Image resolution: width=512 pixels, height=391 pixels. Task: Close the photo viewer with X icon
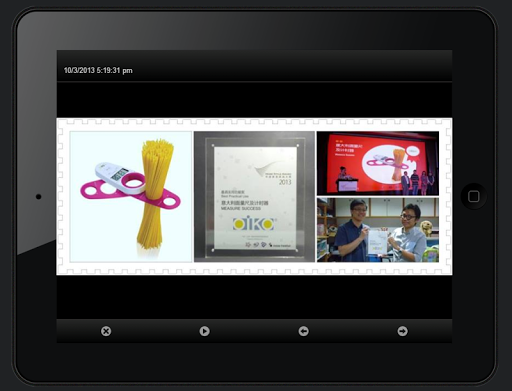click(x=106, y=331)
